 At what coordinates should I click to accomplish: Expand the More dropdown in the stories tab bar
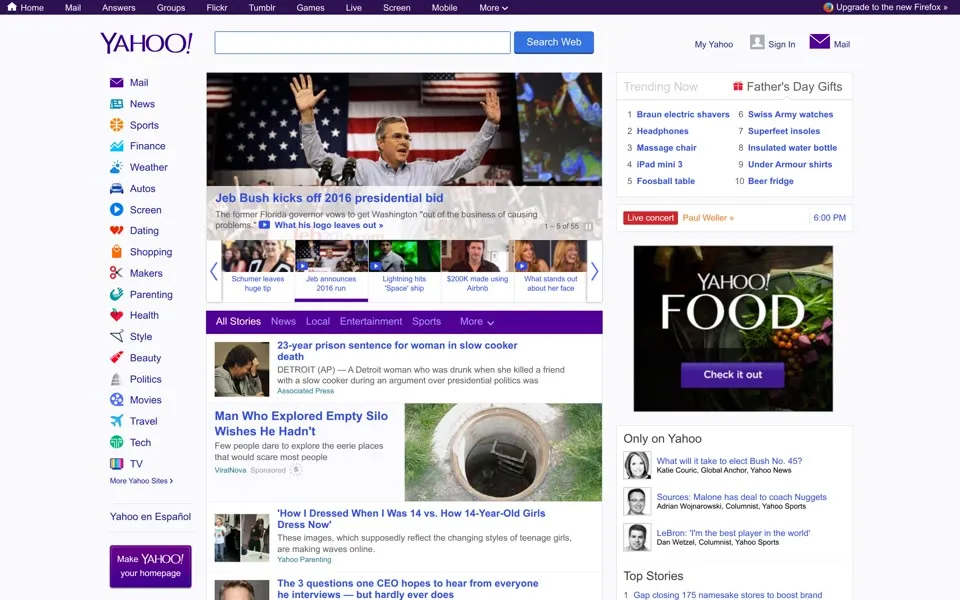(477, 321)
